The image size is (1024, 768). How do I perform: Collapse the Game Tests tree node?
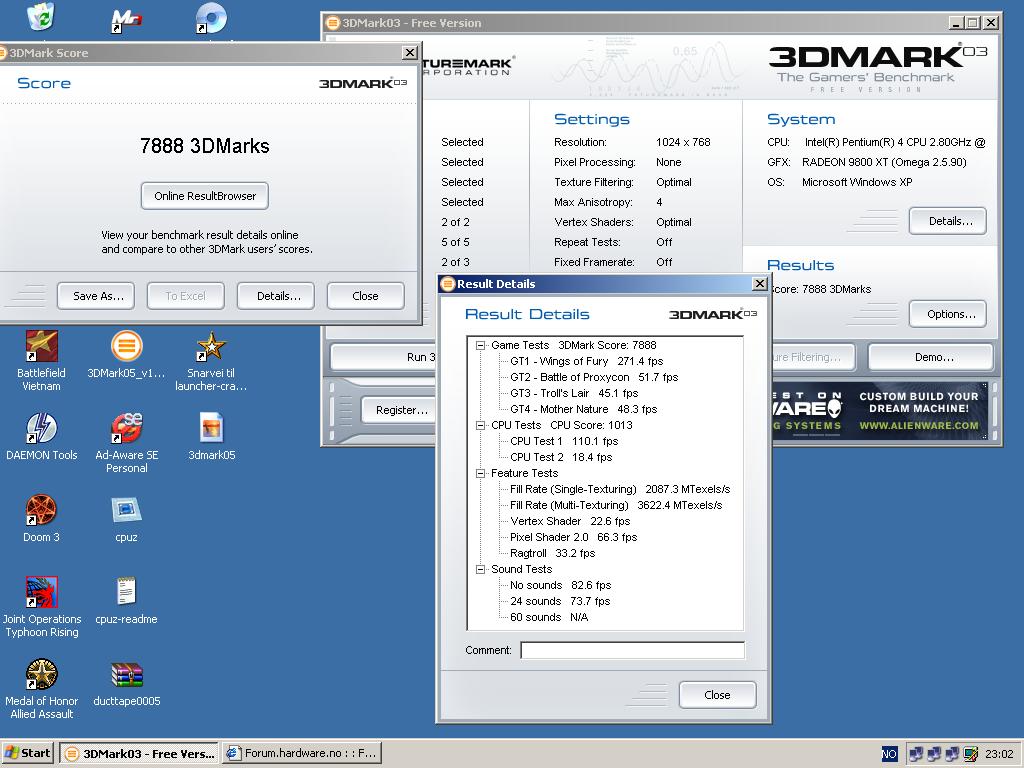(x=481, y=345)
